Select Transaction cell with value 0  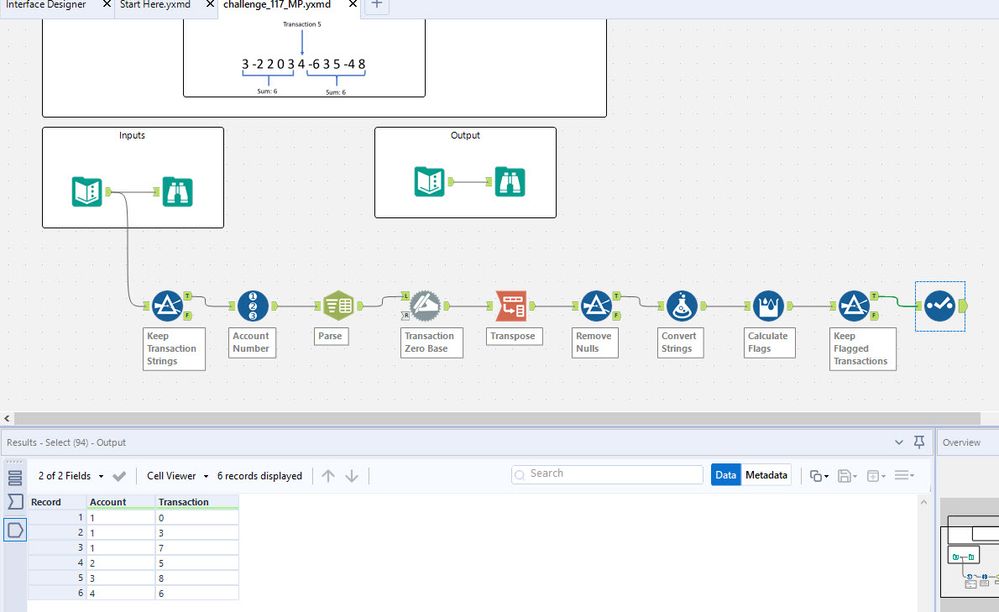click(x=197, y=518)
